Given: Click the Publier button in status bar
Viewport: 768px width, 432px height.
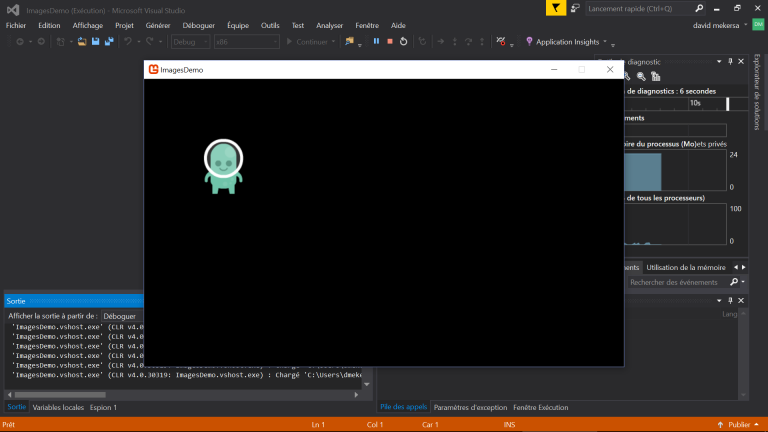Looking at the screenshot, I should tap(739, 425).
